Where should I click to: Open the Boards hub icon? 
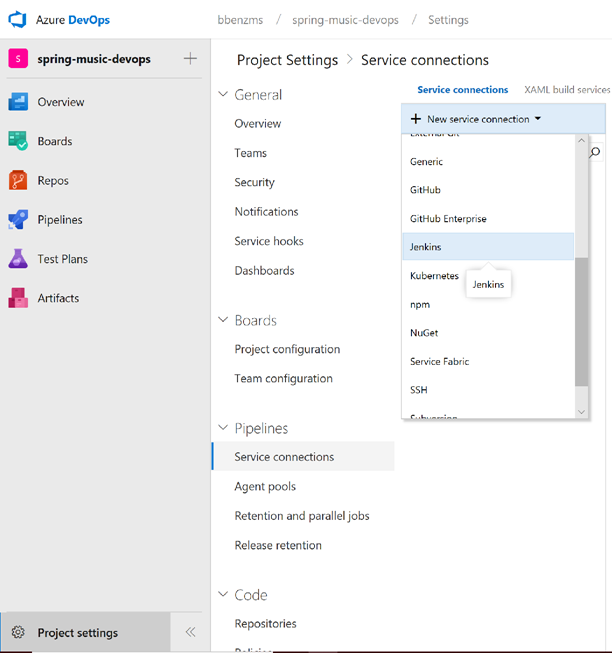tap(18, 141)
